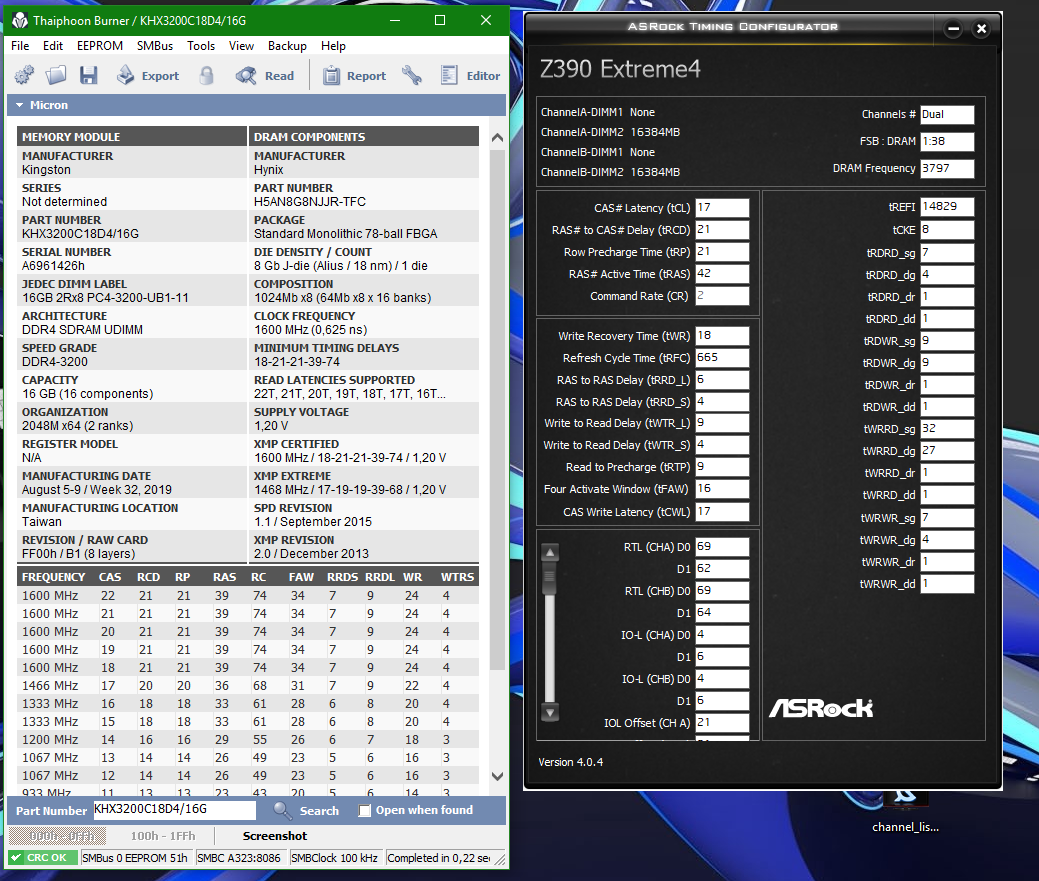
Task: Click the gear settings icon in Thaiphoon toolbar
Action: pyautogui.click(x=25, y=76)
